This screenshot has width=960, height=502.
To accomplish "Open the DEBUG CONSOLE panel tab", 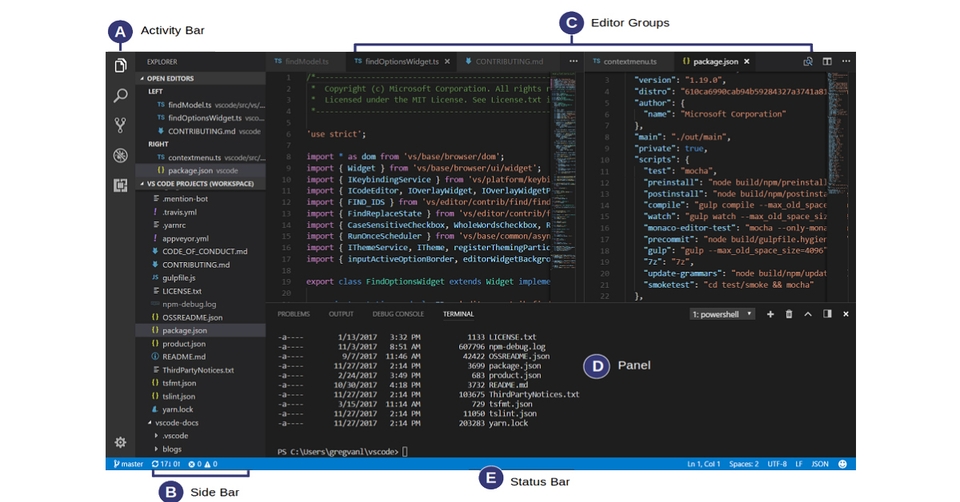I will pyautogui.click(x=398, y=314).
